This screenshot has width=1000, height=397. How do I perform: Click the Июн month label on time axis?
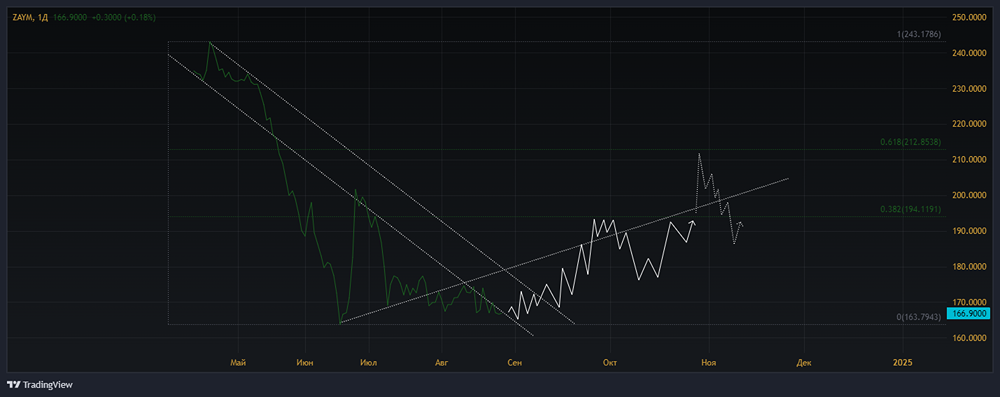[305, 363]
